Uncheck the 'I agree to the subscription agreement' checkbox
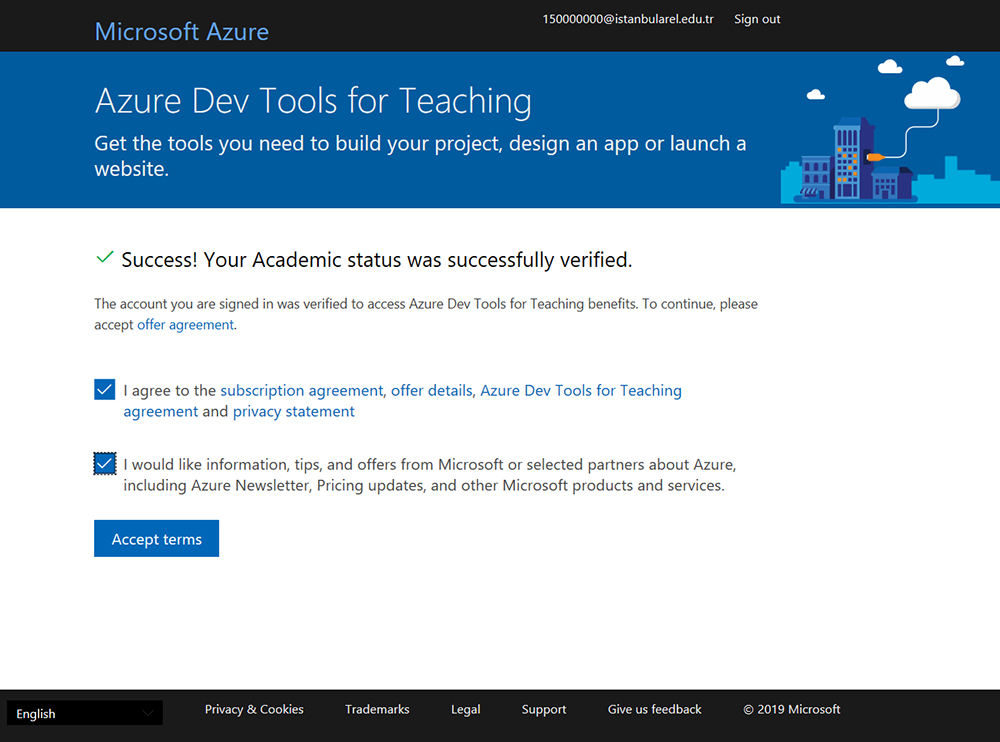 click(105, 389)
